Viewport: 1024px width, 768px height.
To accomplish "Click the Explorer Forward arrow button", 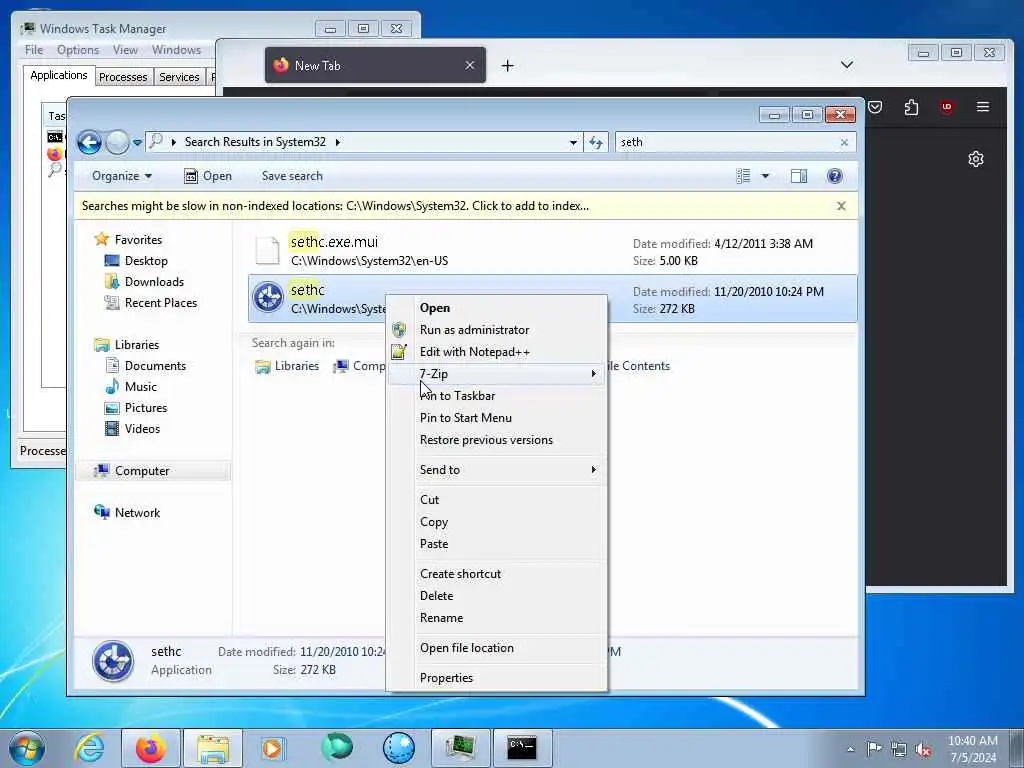I will coord(118,142).
